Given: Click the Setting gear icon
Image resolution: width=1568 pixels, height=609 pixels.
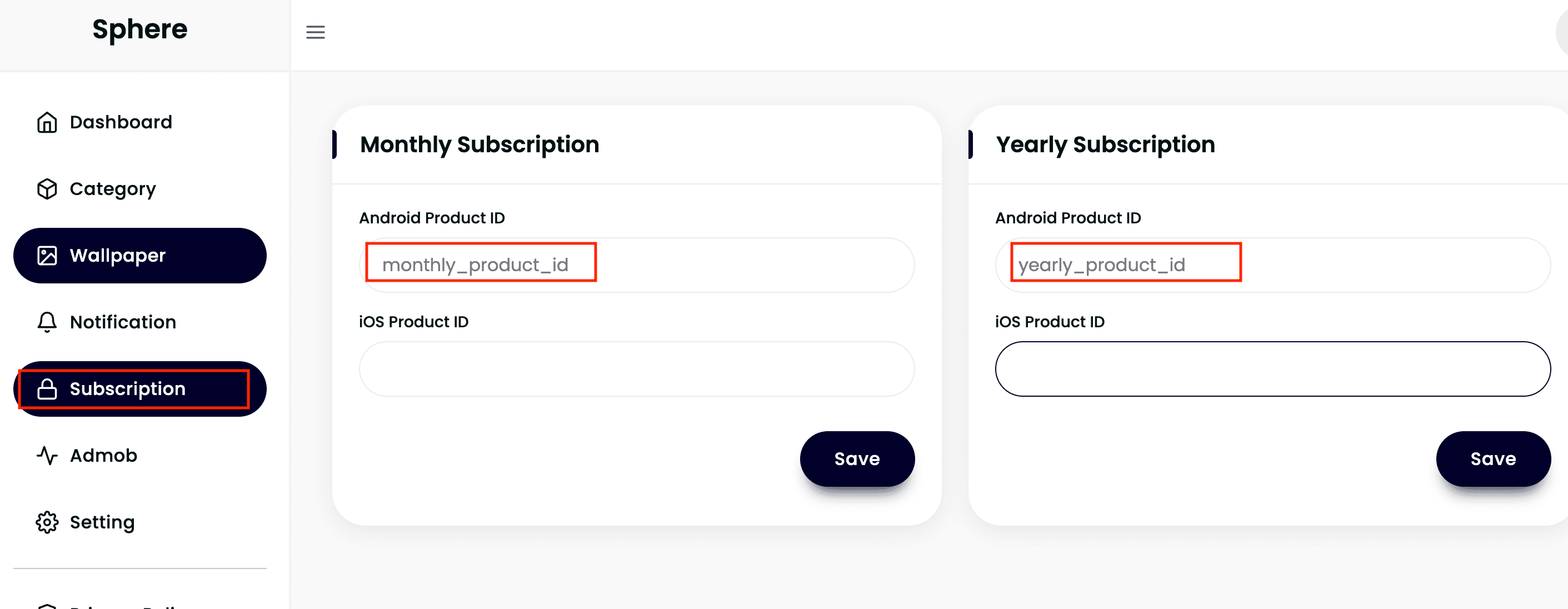Looking at the screenshot, I should coord(47,522).
